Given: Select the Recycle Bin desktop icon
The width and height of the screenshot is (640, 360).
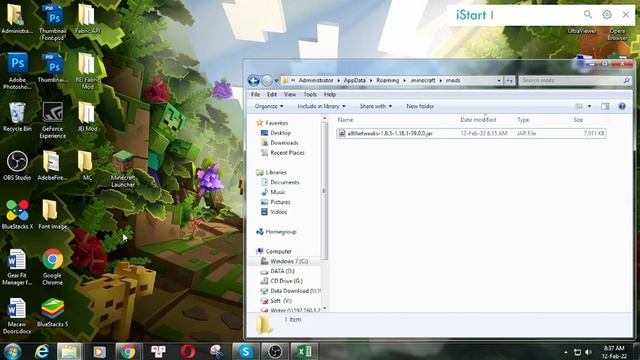Looking at the screenshot, I should pyautogui.click(x=17, y=116).
